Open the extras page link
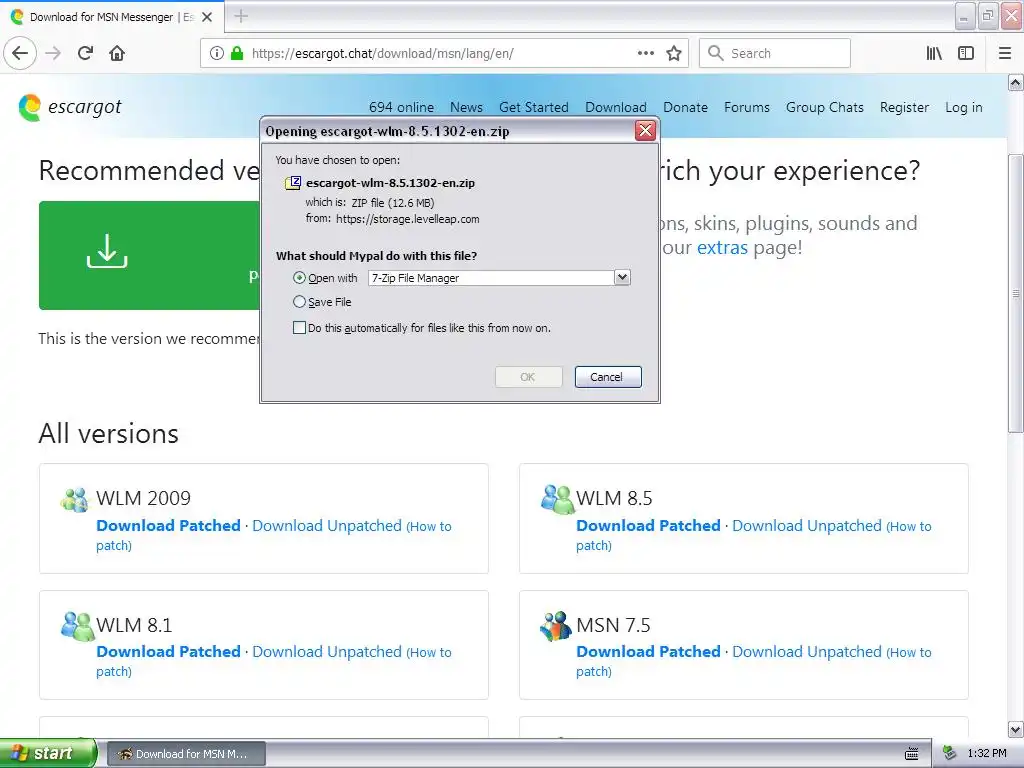The image size is (1024, 768). [x=722, y=248]
